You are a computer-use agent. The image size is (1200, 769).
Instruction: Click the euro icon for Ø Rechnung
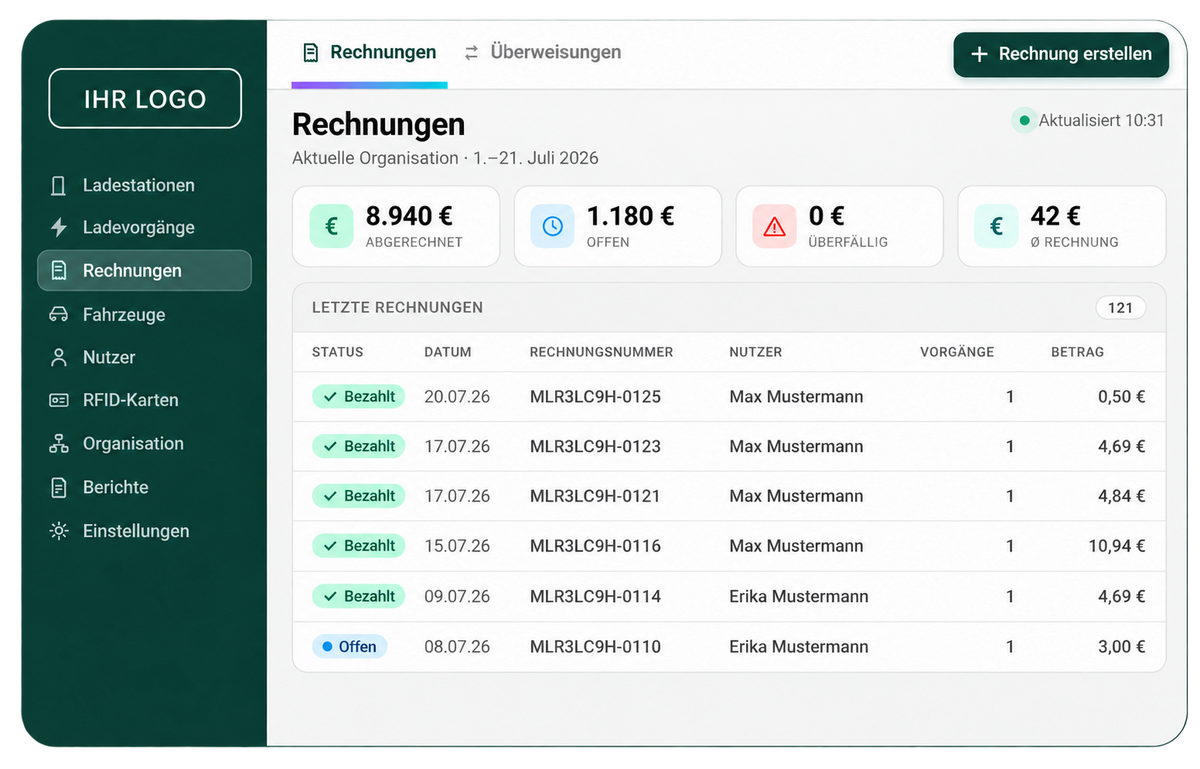996,226
